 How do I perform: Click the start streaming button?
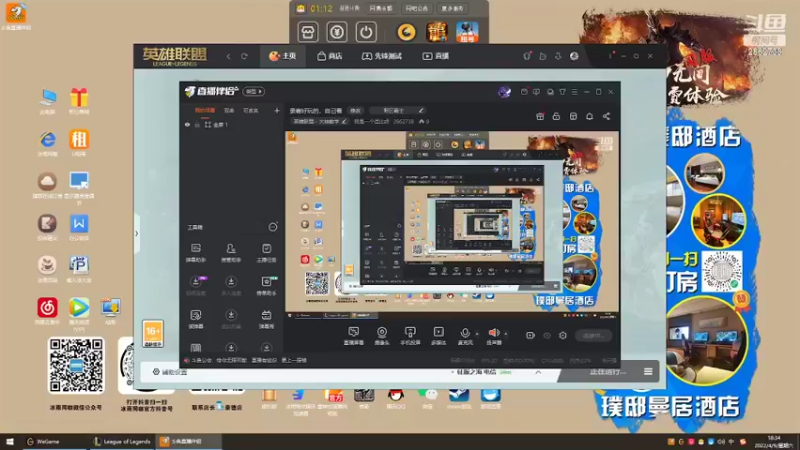click(593, 335)
